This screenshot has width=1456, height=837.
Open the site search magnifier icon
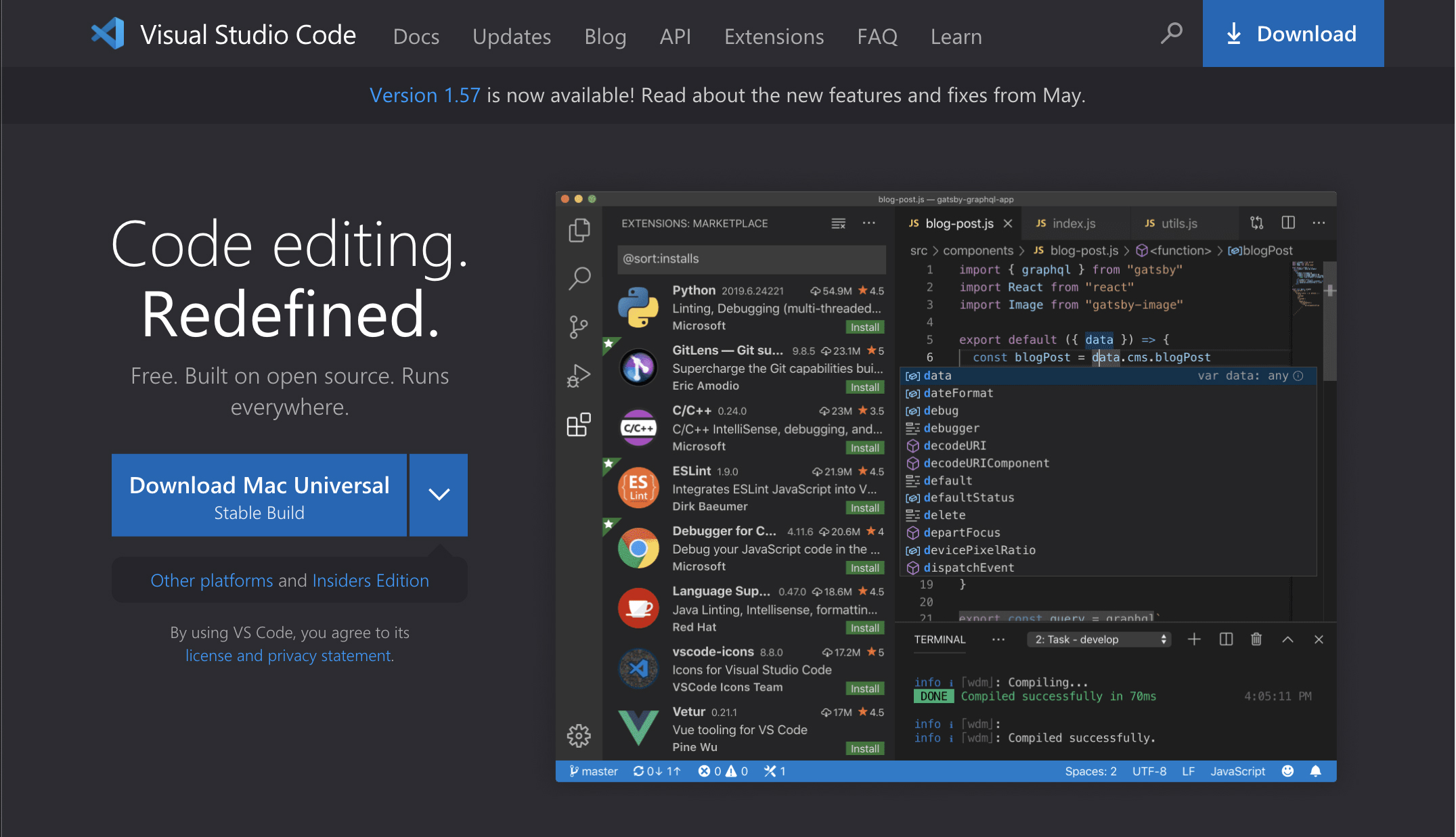point(1171,33)
